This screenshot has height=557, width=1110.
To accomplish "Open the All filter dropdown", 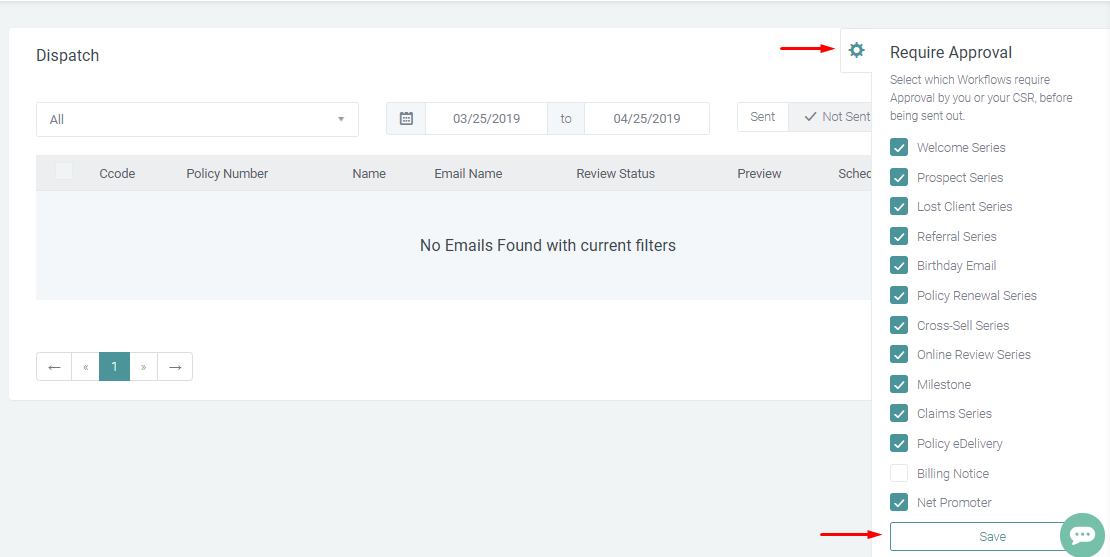I will 197,119.
